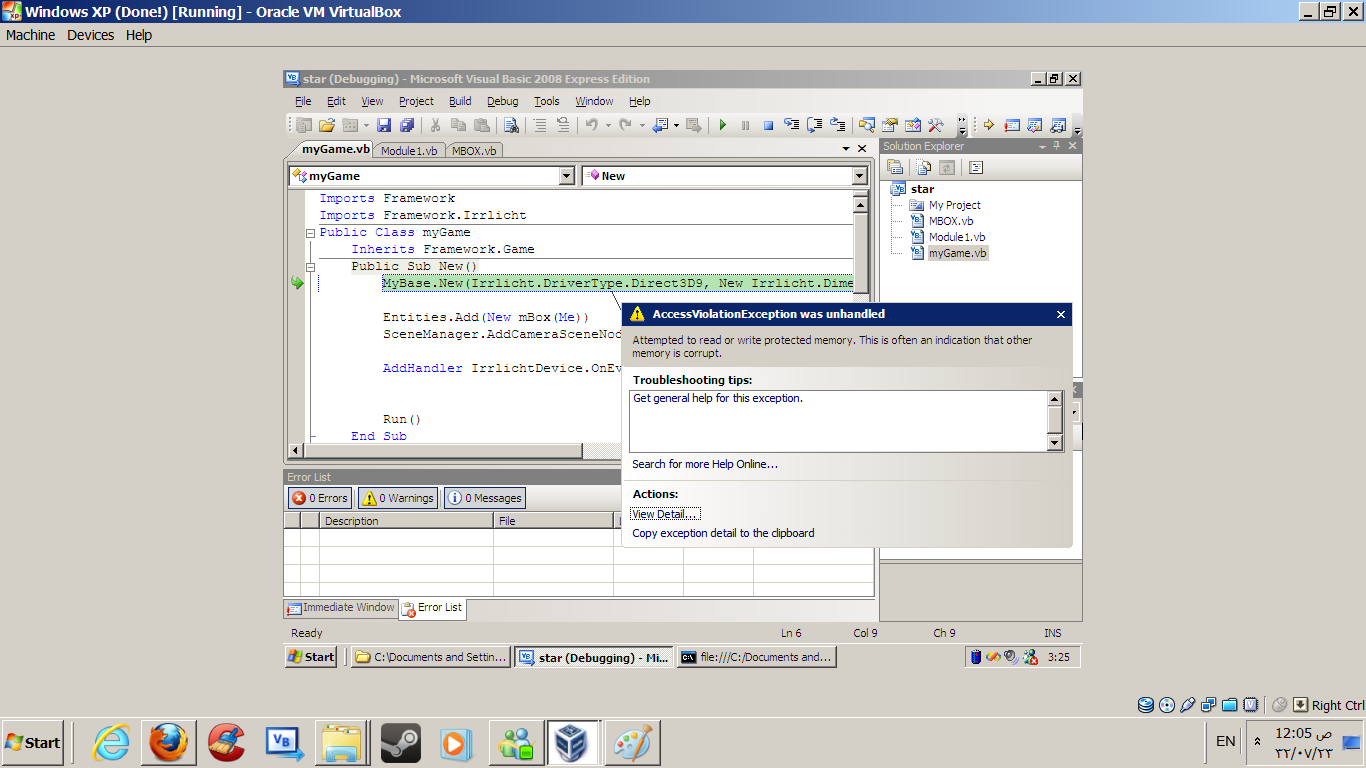Comment out the selected lines icon
The width and height of the screenshot is (1366, 768).
pos(540,125)
